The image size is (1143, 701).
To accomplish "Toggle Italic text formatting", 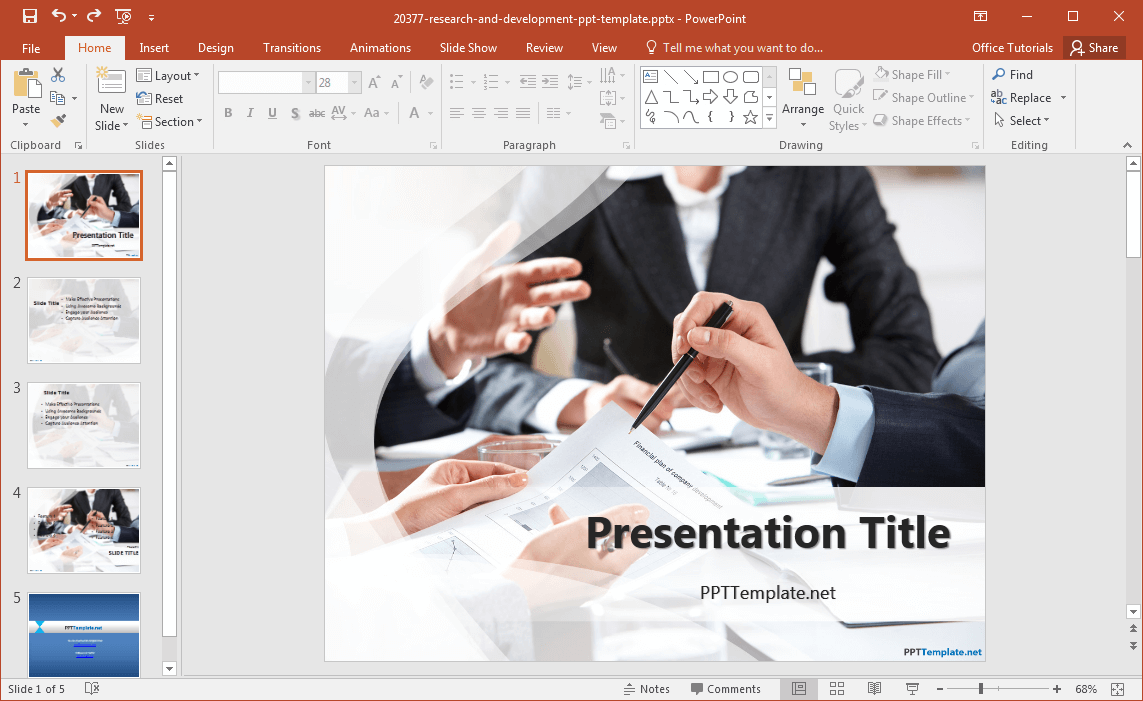I will click(x=250, y=113).
